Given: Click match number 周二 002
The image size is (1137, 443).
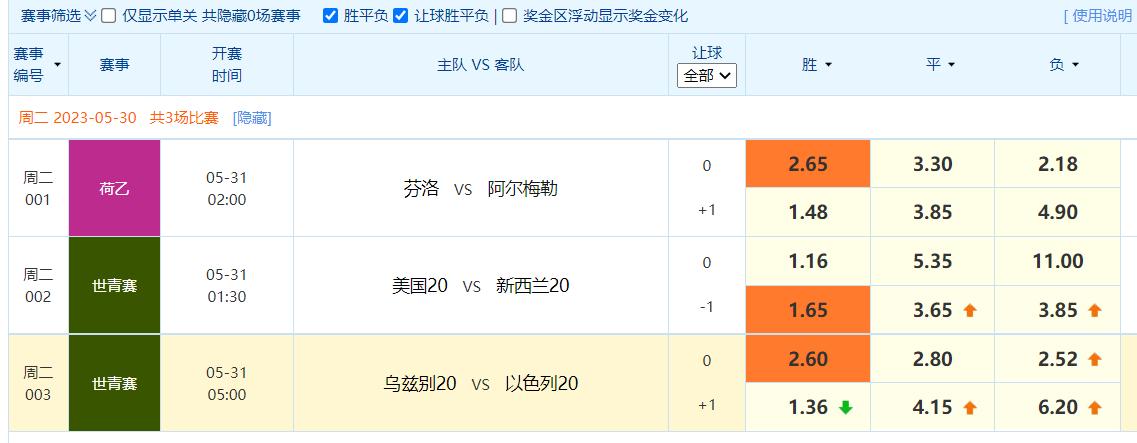Looking at the screenshot, I should pyautogui.click(x=38, y=286).
